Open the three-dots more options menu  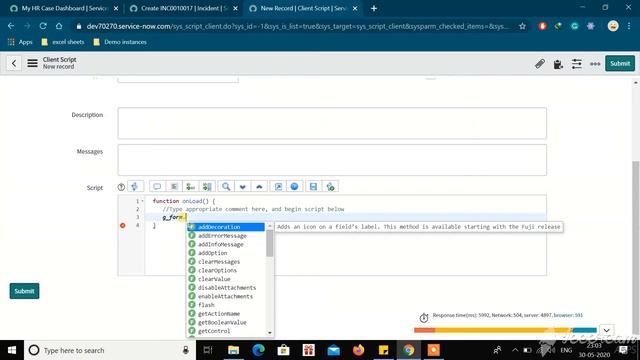click(x=595, y=64)
